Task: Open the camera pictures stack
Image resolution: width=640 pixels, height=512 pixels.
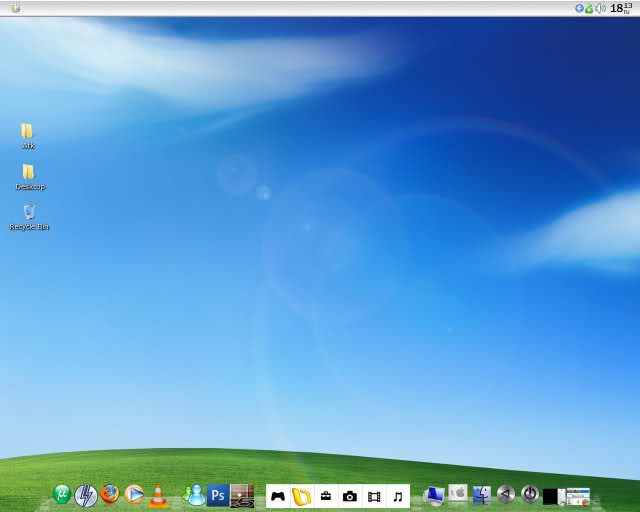Action: click(x=350, y=496)
